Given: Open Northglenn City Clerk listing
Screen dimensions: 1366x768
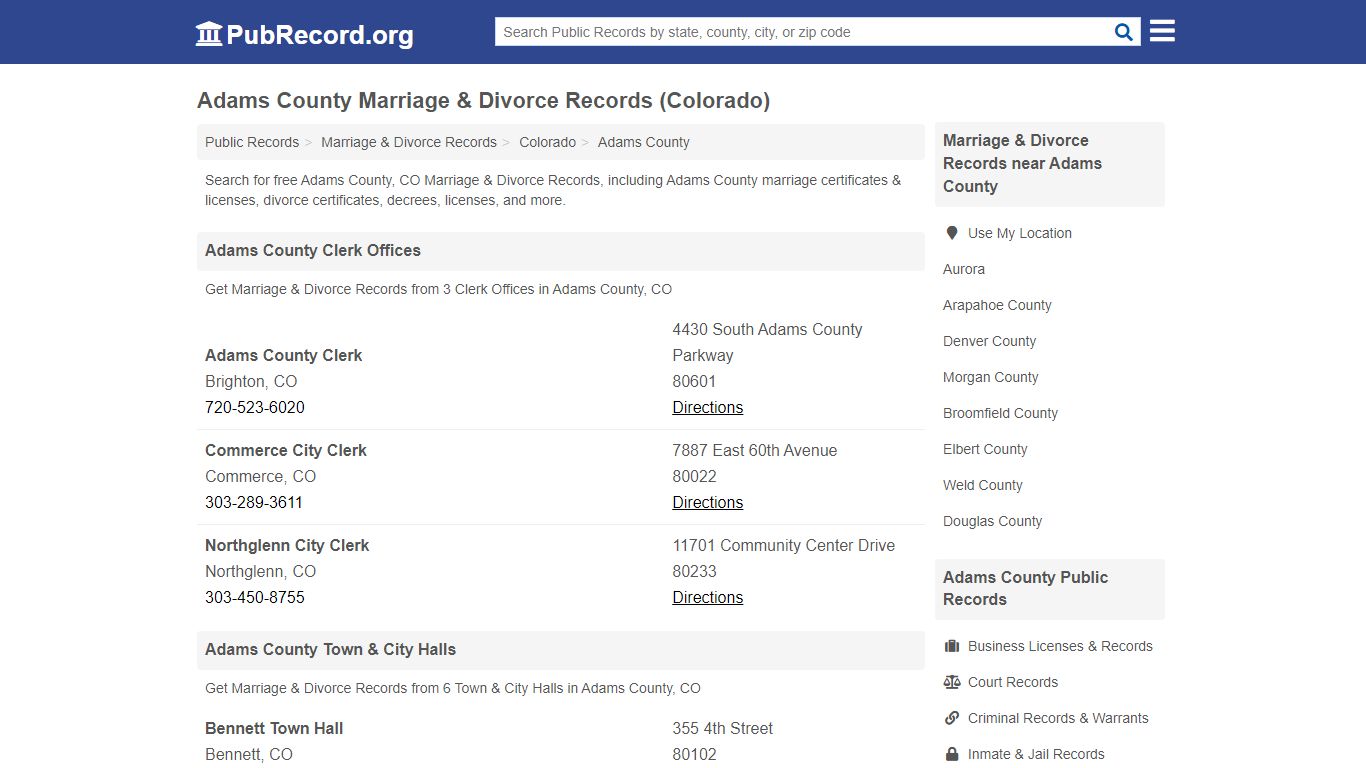Looking at the screenshot, I should pos(287,545).
